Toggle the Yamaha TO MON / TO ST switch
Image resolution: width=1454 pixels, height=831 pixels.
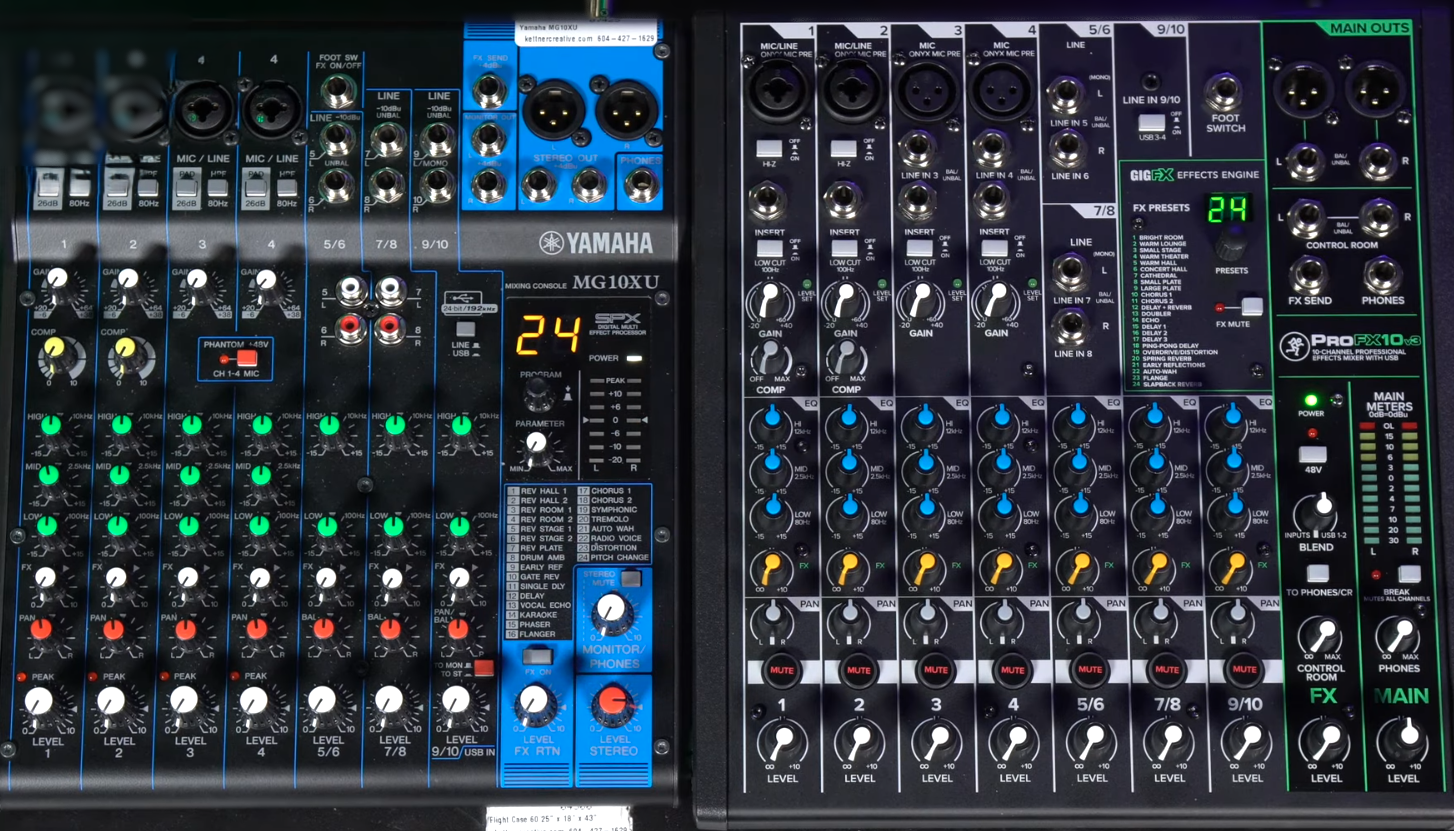(x=484, y=667)
